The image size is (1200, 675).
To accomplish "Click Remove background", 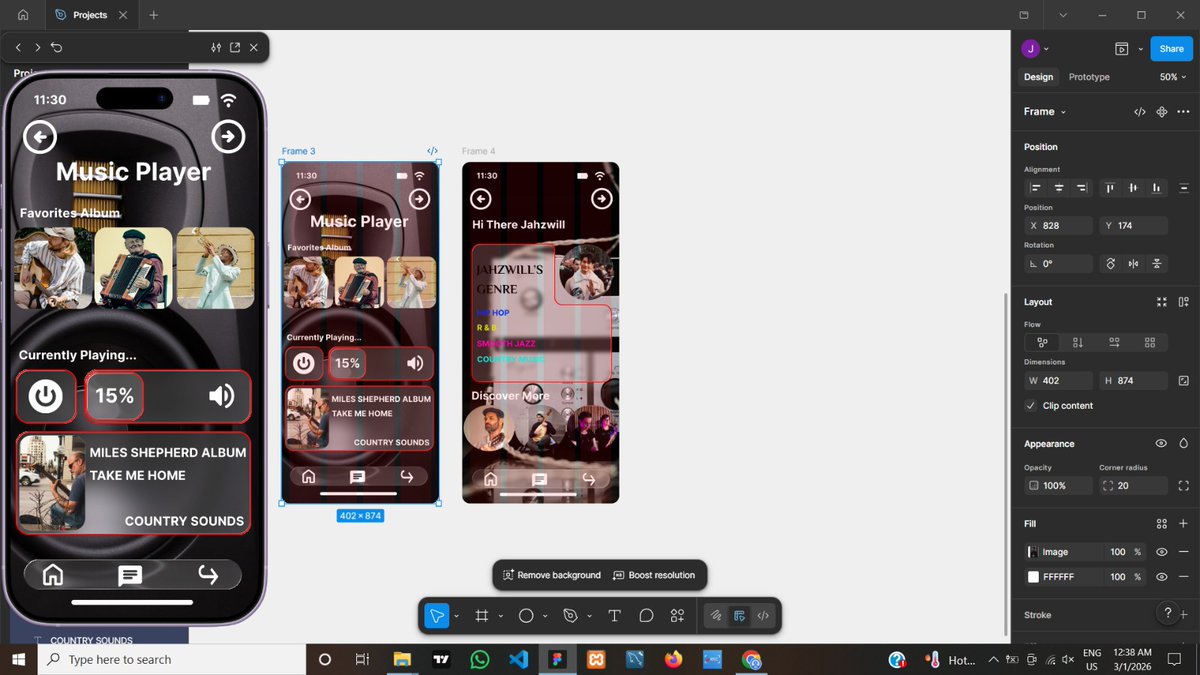I will (x=552, y=575).
